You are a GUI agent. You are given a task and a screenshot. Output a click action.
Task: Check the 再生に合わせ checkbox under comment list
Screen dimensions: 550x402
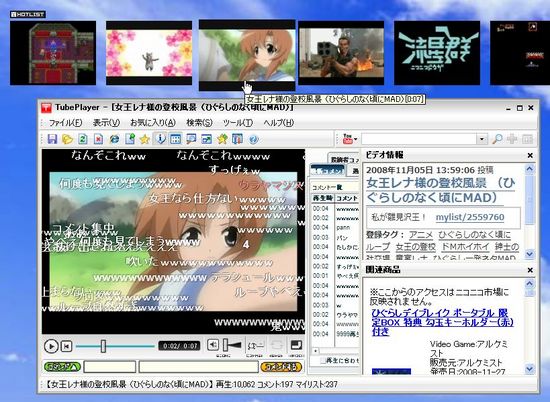pos(322,361)
